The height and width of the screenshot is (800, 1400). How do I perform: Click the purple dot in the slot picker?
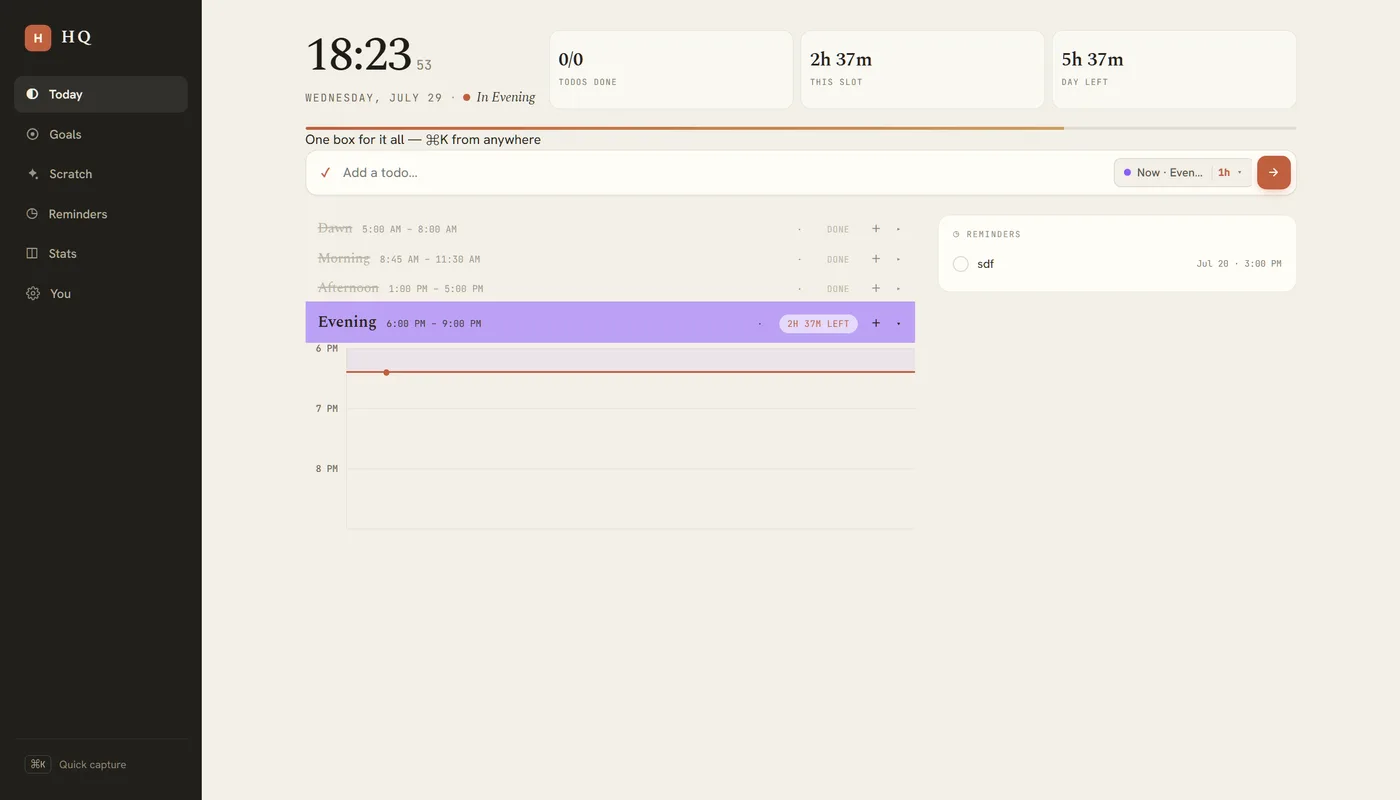pos(1127,172)
